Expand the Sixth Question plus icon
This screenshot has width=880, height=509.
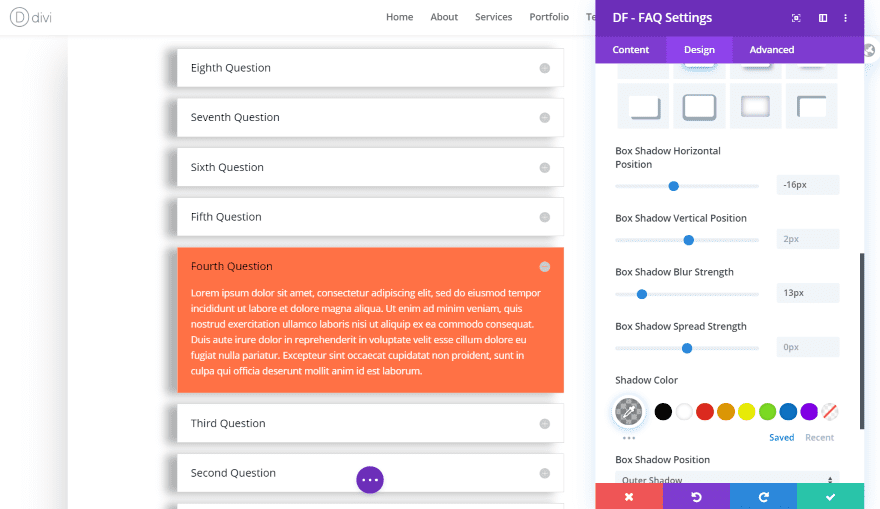(x=544, y=168)
